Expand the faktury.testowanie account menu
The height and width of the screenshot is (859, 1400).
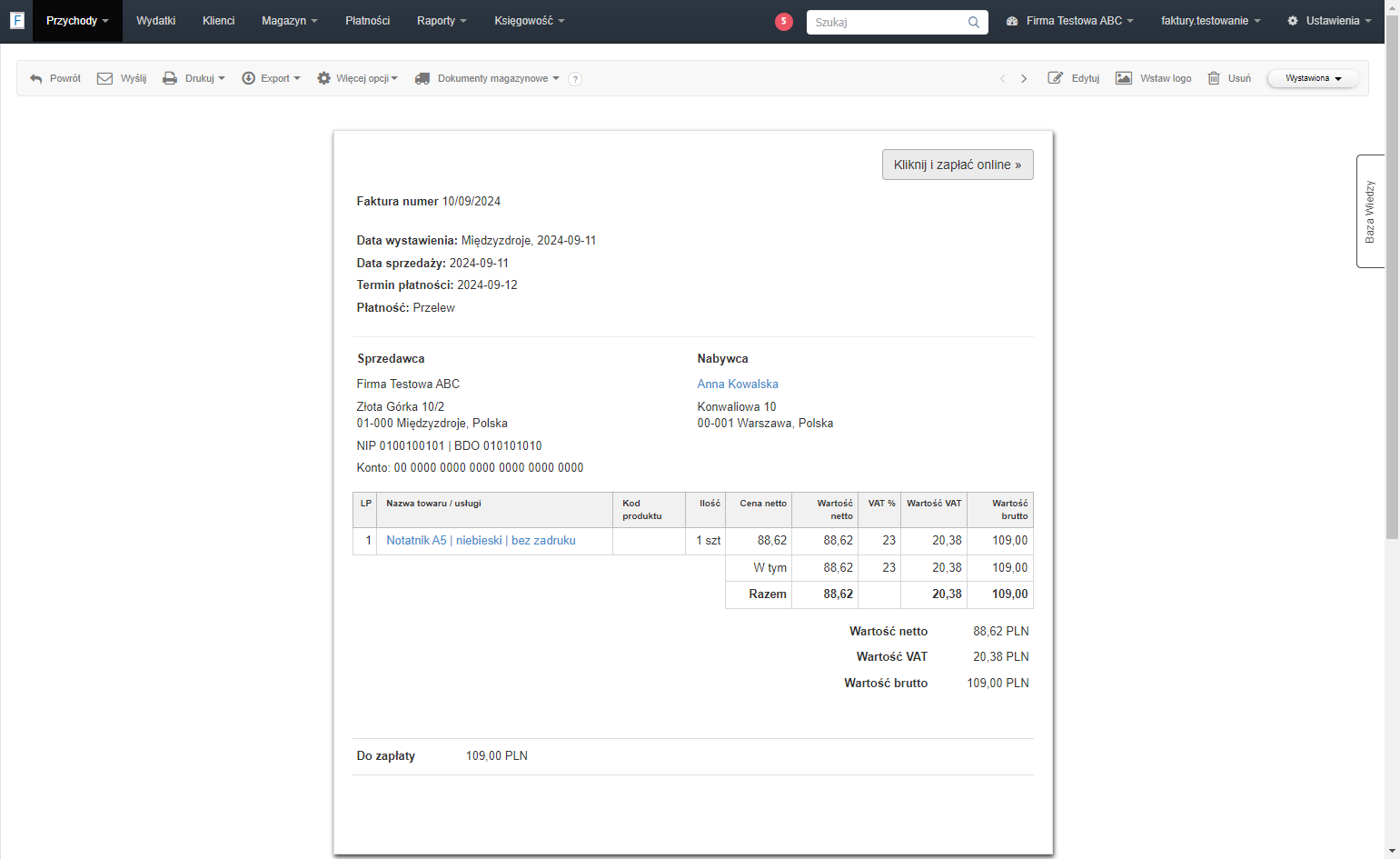point(1210,21)
